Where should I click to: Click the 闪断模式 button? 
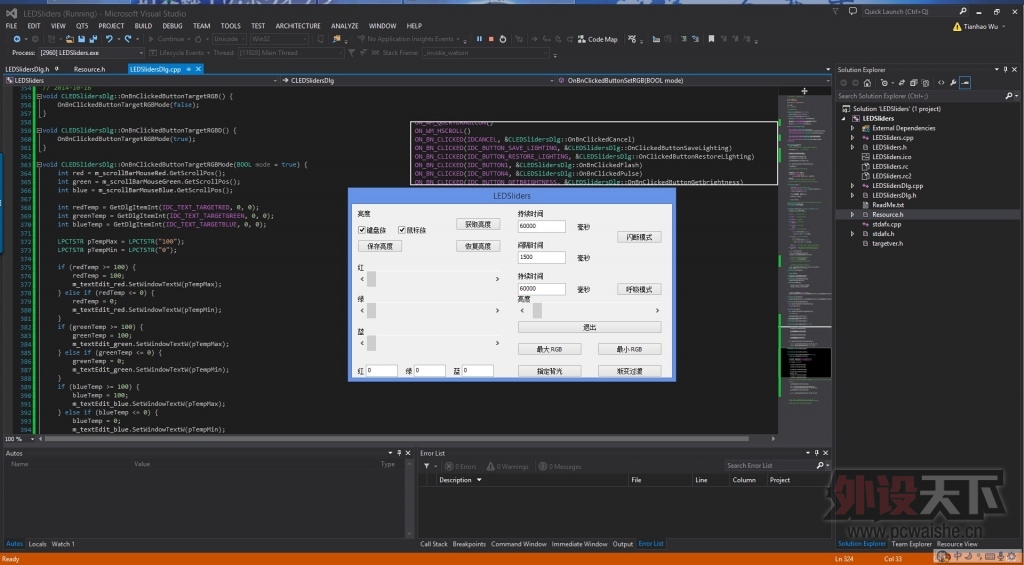coord(639,237)
